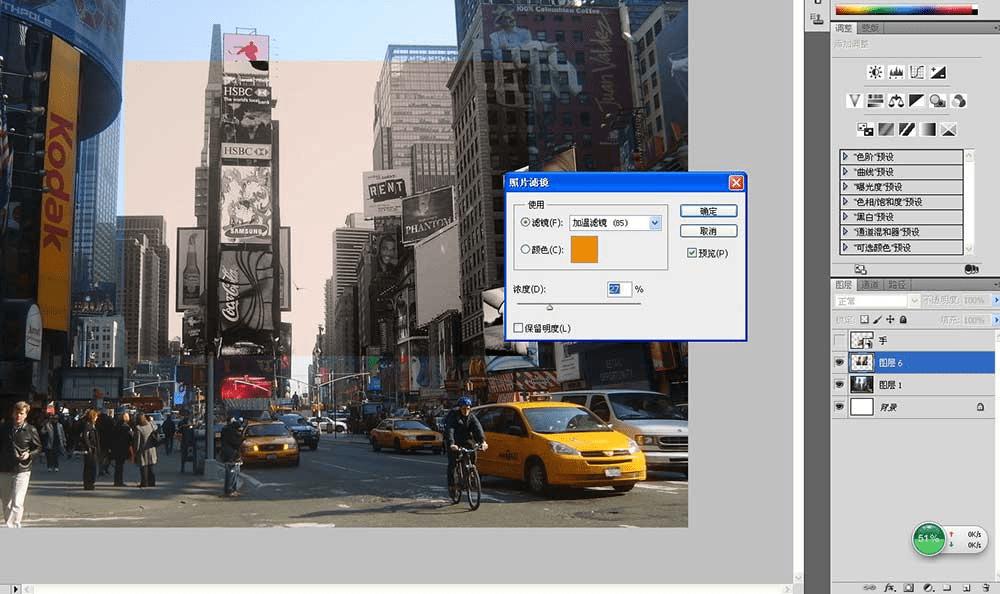This screenshot has width=1000, height=594.
Task: Toggle the lock all padlock icon
Action: click(x=903, y=319)
